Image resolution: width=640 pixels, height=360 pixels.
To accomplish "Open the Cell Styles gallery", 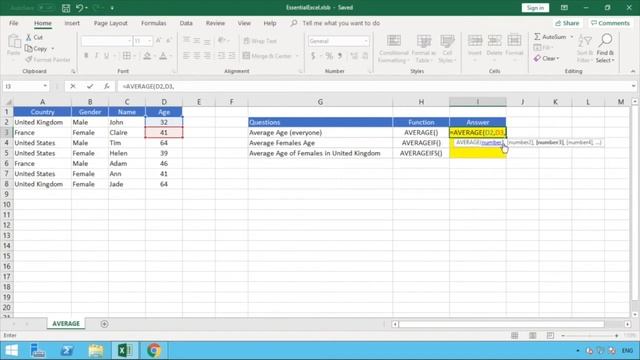I will 447,49.
